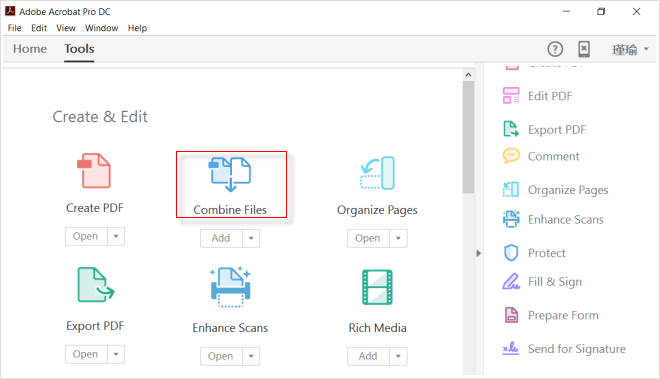Select the Combine Files tool icon
Viewport: 660px width, 379px height.
pyautogui.click(x=230, y=174)
